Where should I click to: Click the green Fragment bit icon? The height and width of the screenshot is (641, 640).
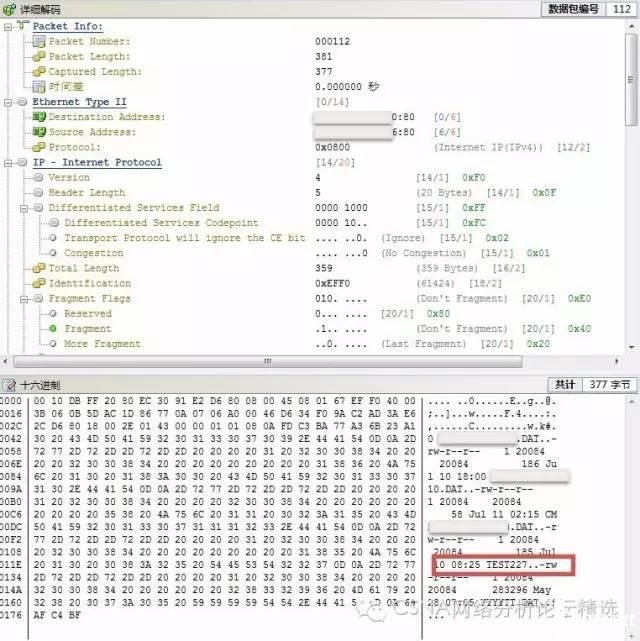(x=52, y=329)
